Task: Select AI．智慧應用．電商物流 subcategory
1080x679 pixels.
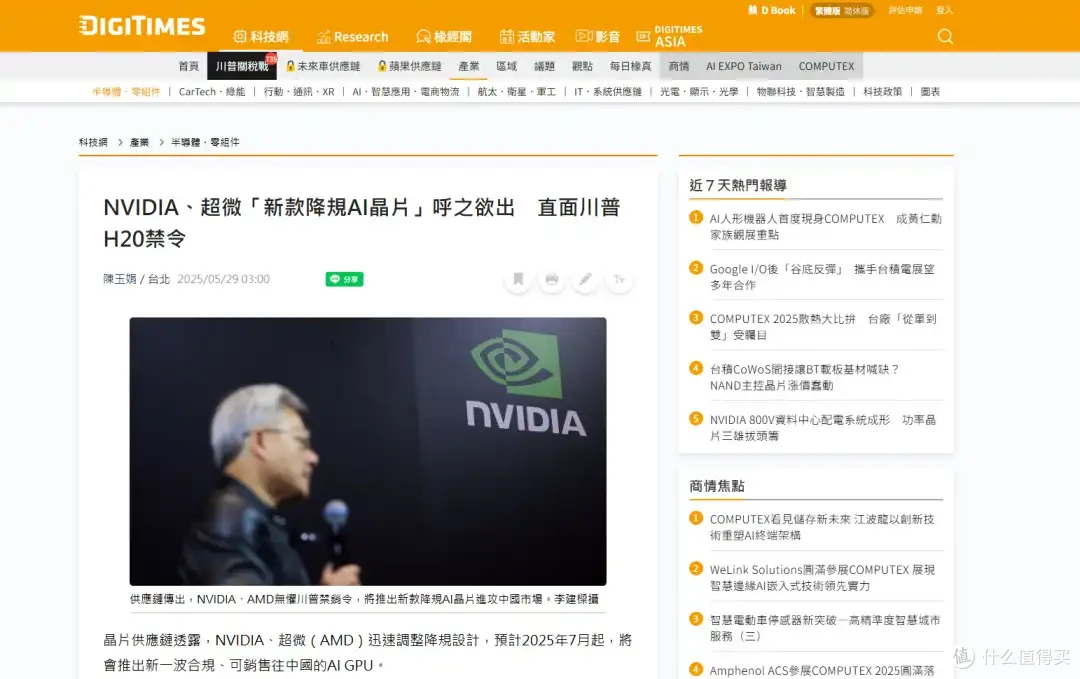Action: 406,92
